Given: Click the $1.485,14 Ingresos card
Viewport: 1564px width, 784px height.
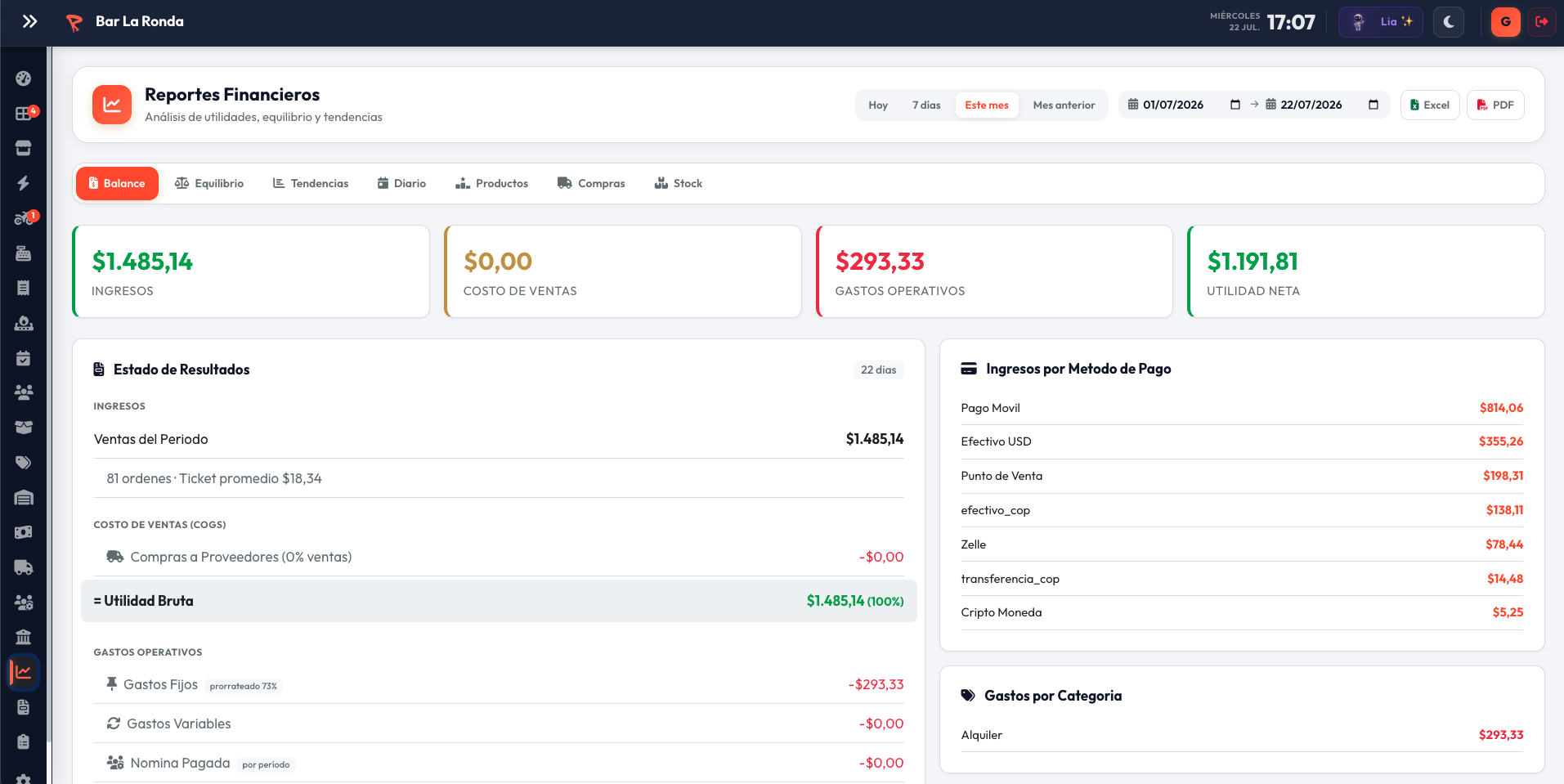Looking at the screenshot, I should pos(251,271).
